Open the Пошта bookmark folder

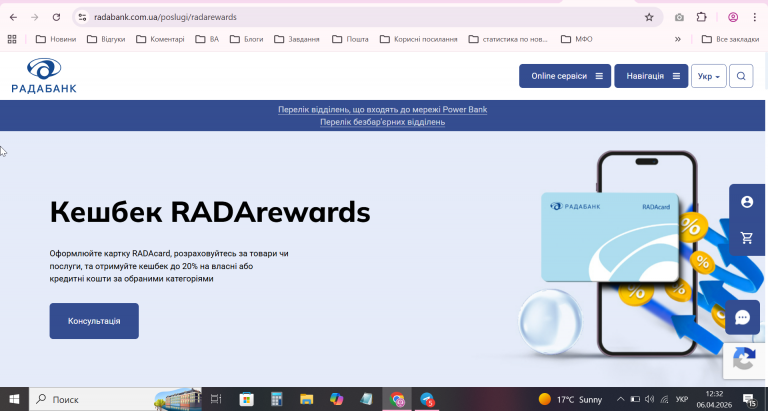coord(350,39)
